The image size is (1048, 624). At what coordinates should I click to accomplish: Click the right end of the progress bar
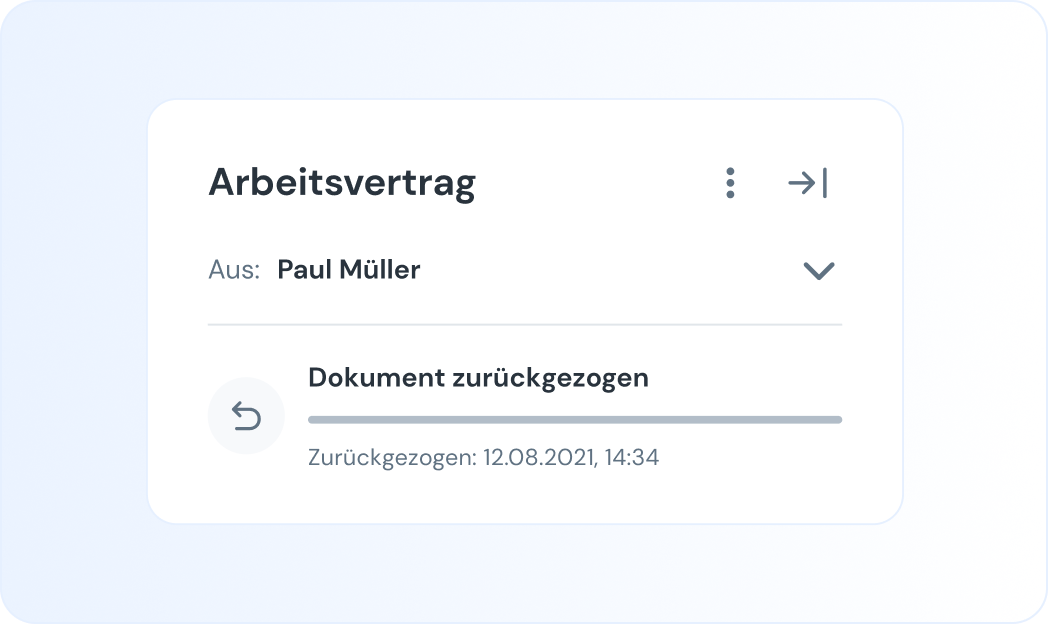click(837, 420)
